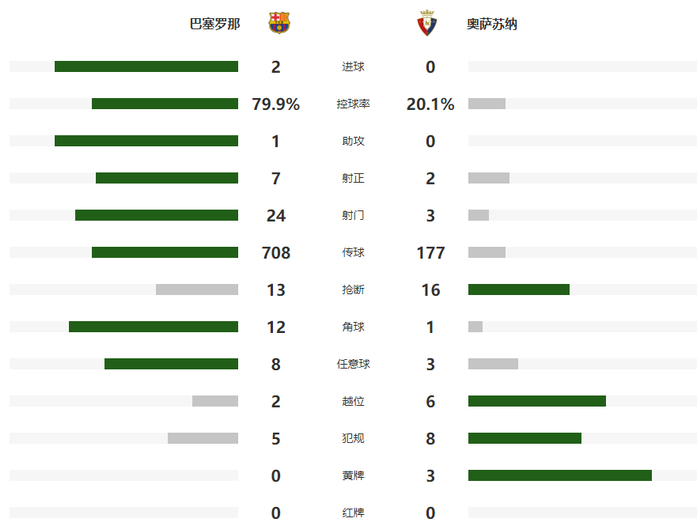Click the 黄牌 stat label
The image size is (700, 526).
click(353, 476)
